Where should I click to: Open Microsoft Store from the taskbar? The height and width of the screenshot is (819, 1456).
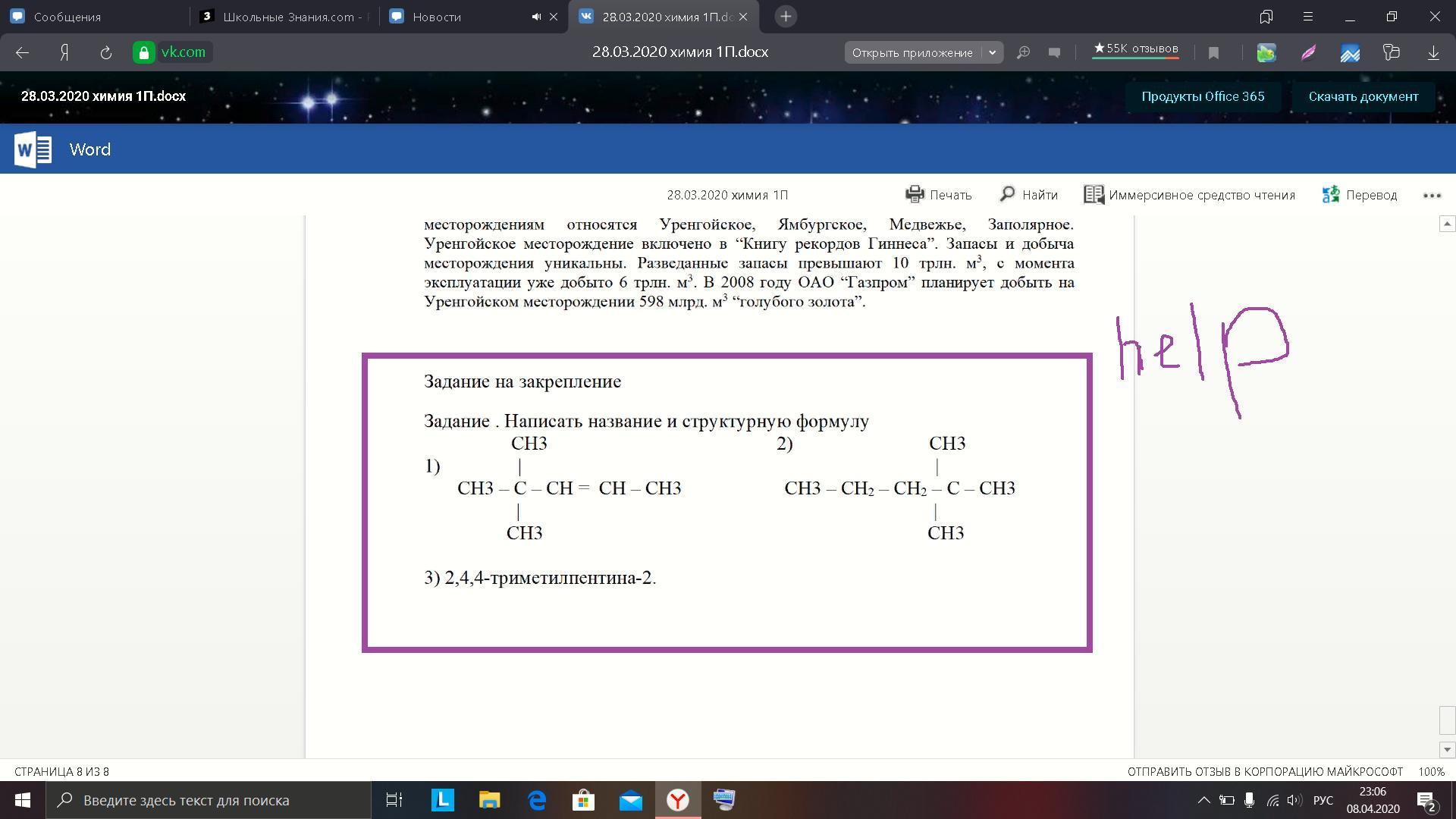click(583, 800)
